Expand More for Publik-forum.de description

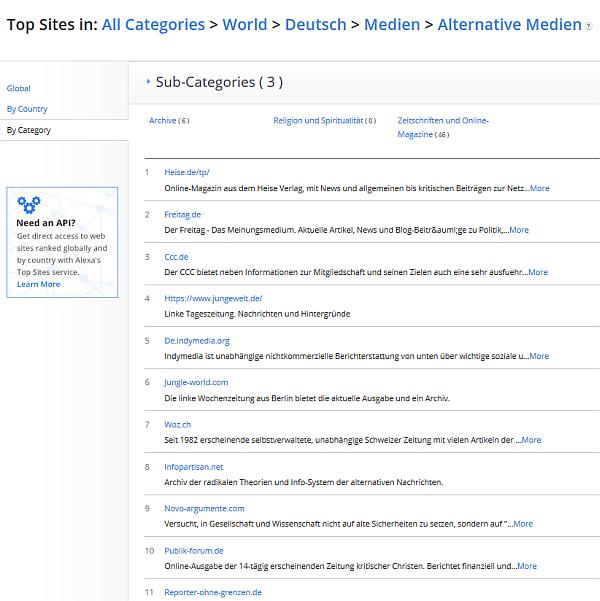[527, 566]
